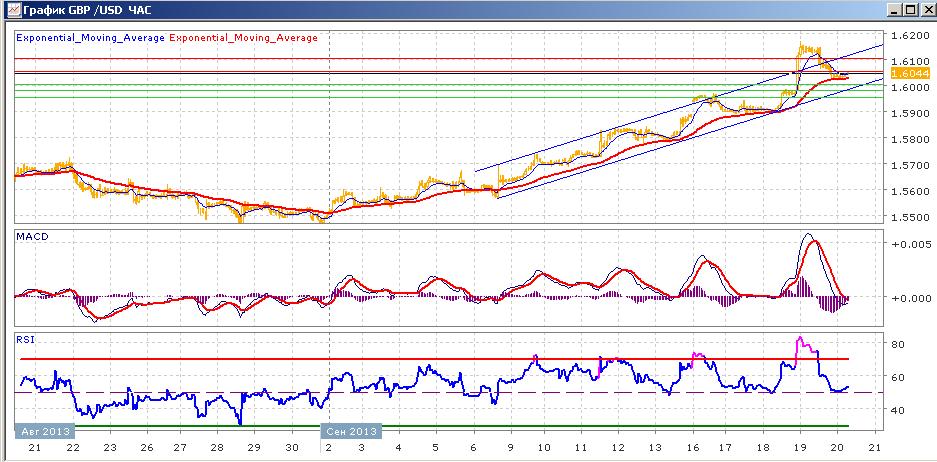Select the red RSI overbought level line
The height and width of the screenshot is (462, 937).
point(434,359)
